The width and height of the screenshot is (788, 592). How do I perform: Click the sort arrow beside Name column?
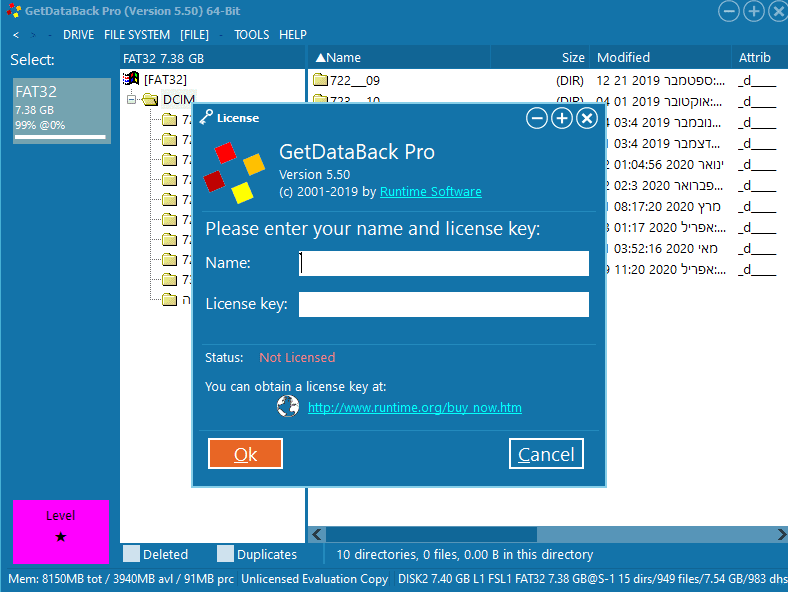point(321,57)
